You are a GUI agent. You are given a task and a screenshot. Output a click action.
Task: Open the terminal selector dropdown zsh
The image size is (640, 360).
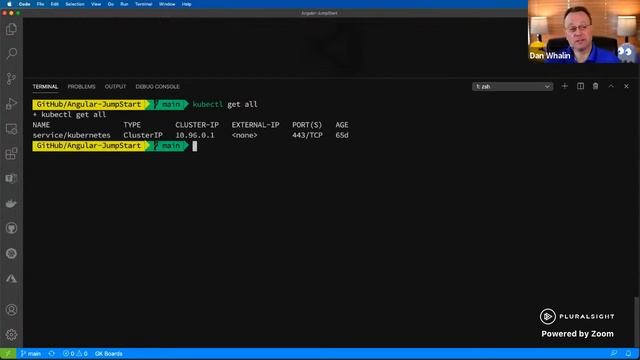pos(513,87)
